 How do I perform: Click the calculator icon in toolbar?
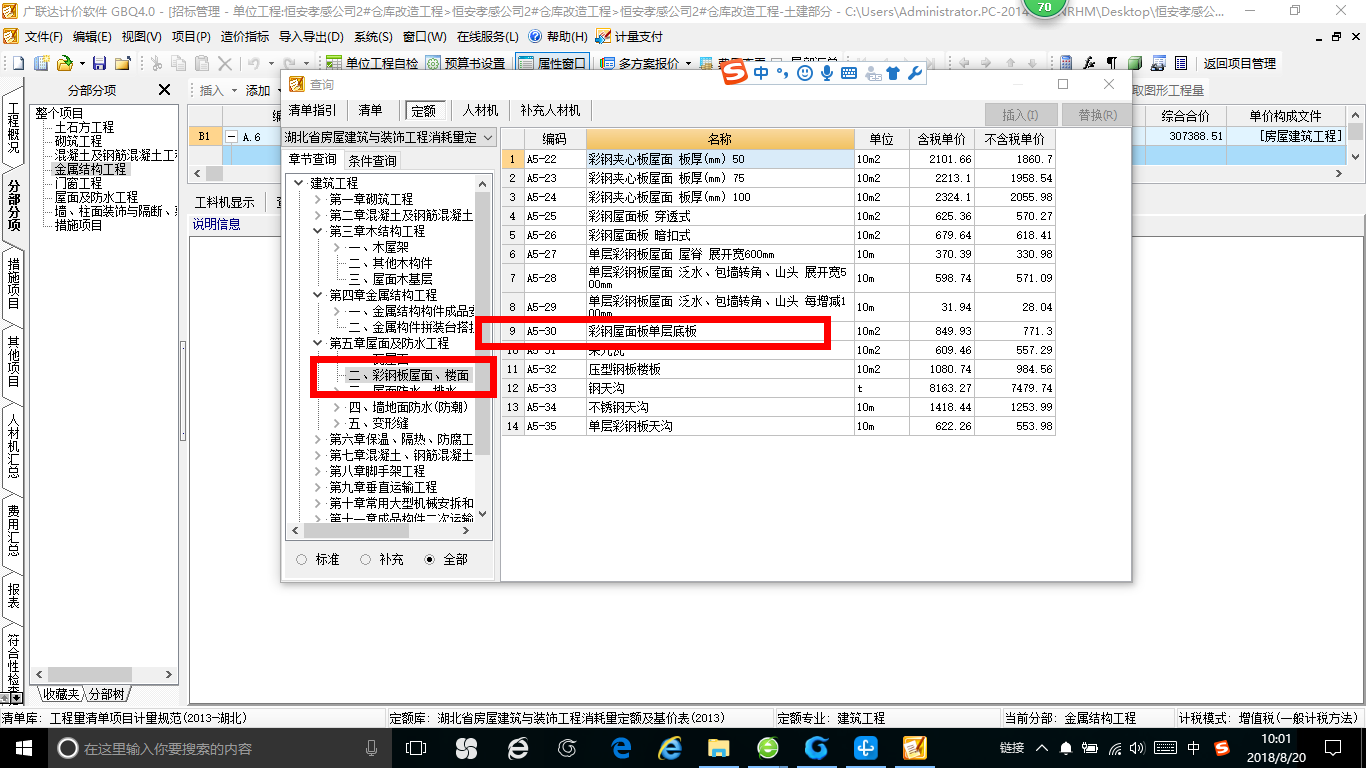[1066, 63]
